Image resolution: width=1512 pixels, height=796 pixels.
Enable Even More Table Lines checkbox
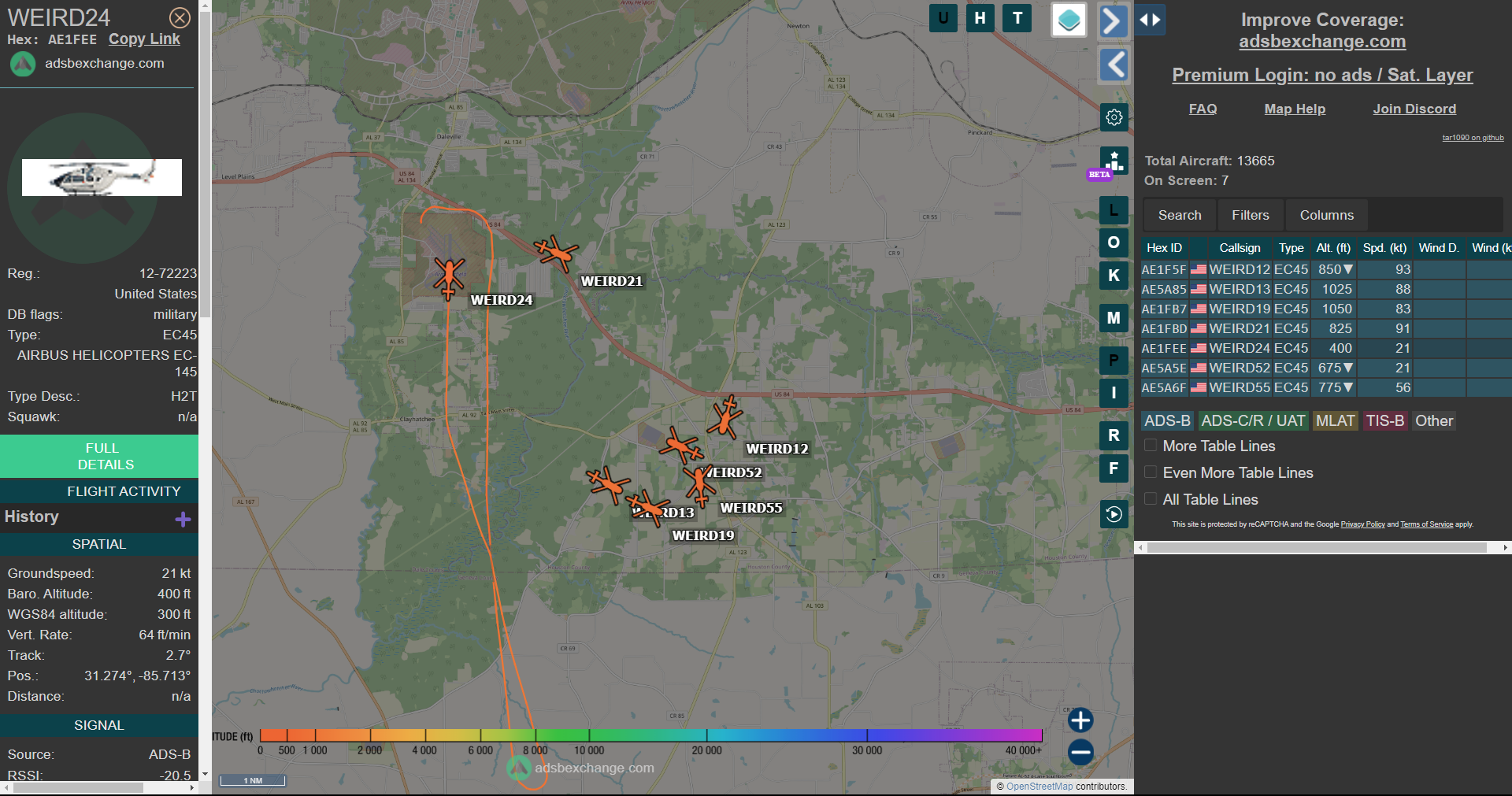point(1151,472)
